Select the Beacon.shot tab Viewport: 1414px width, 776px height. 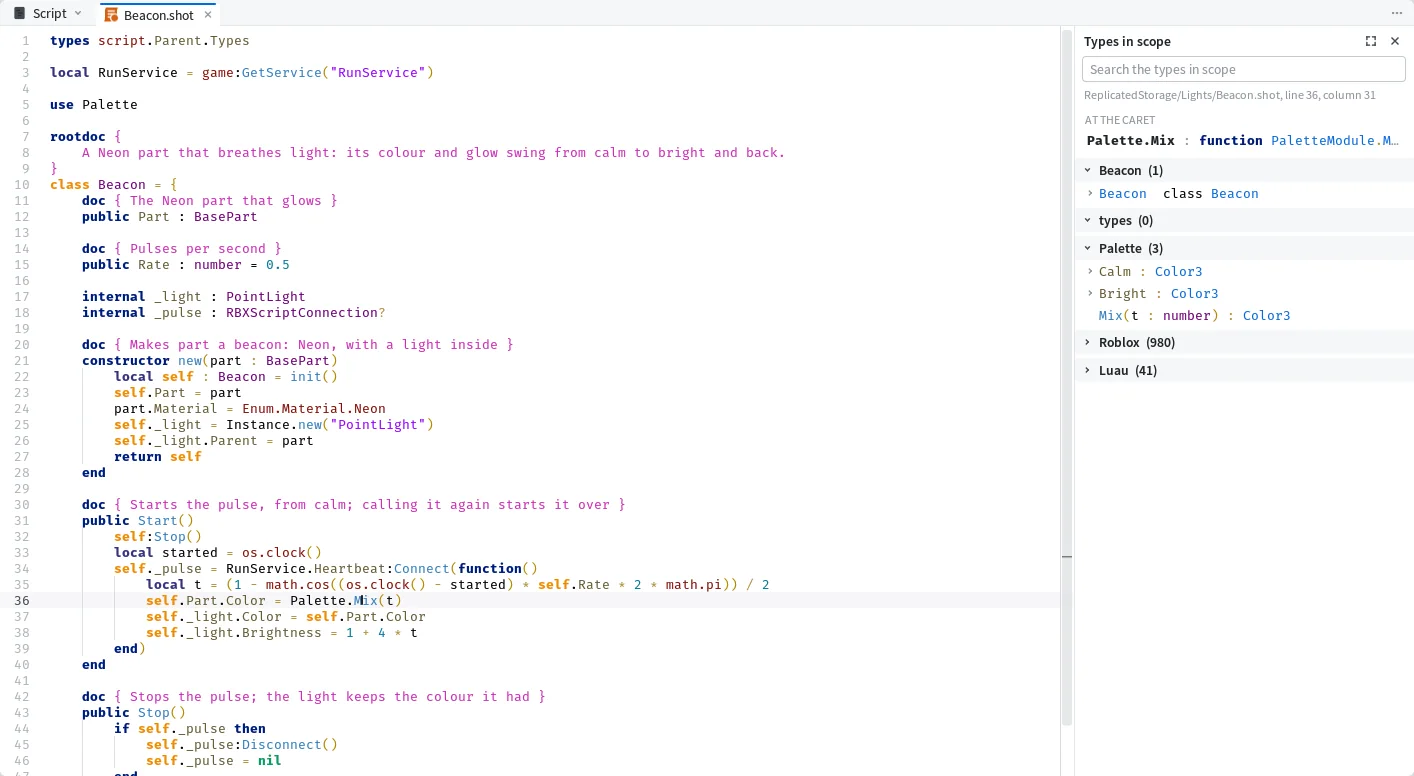[x=158, y=14]
